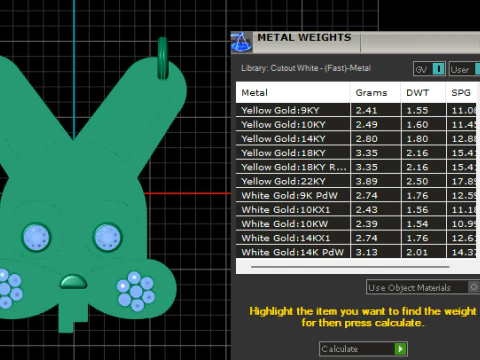Click the SPG column header
The image size is (480, 360).
(461, 92)
